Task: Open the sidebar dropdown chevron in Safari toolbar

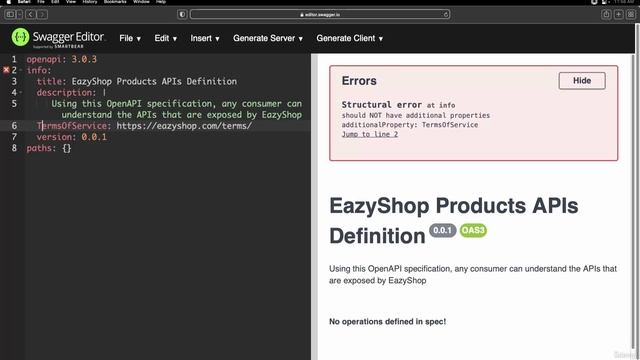Action: click(20, 15)
